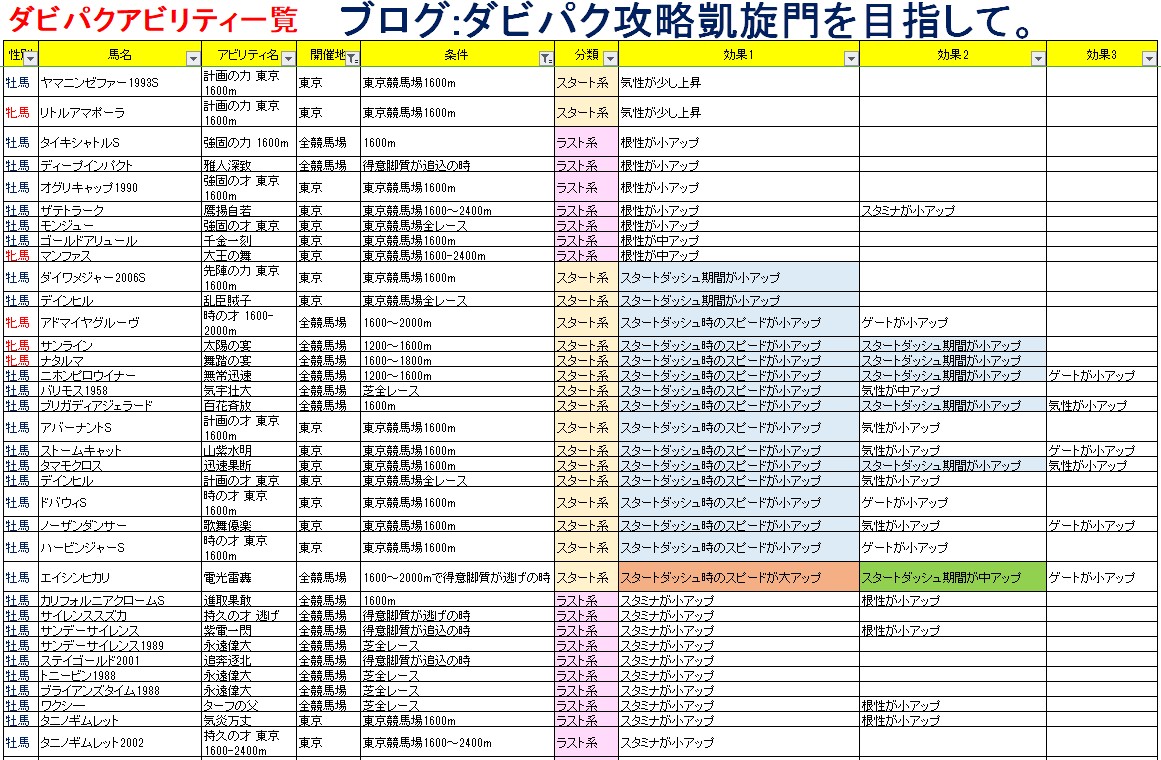The width and height of the screenshot is (1161, 760).
Task: Select the カリフォルニアクロームS horse name cell
Action: (x=120, y=600)
